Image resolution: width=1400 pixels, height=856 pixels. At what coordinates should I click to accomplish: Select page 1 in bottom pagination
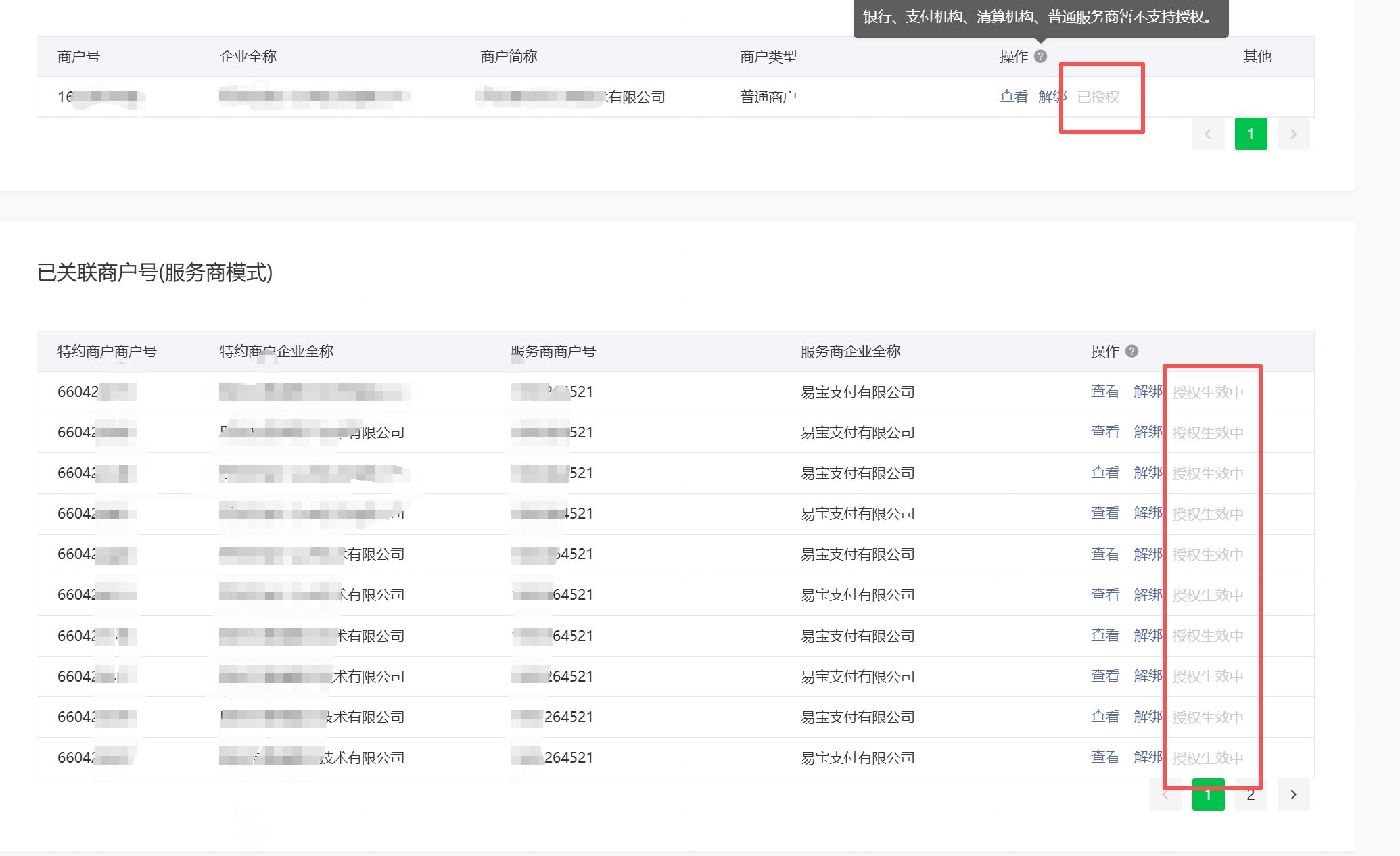click(x=1208, y=796)
